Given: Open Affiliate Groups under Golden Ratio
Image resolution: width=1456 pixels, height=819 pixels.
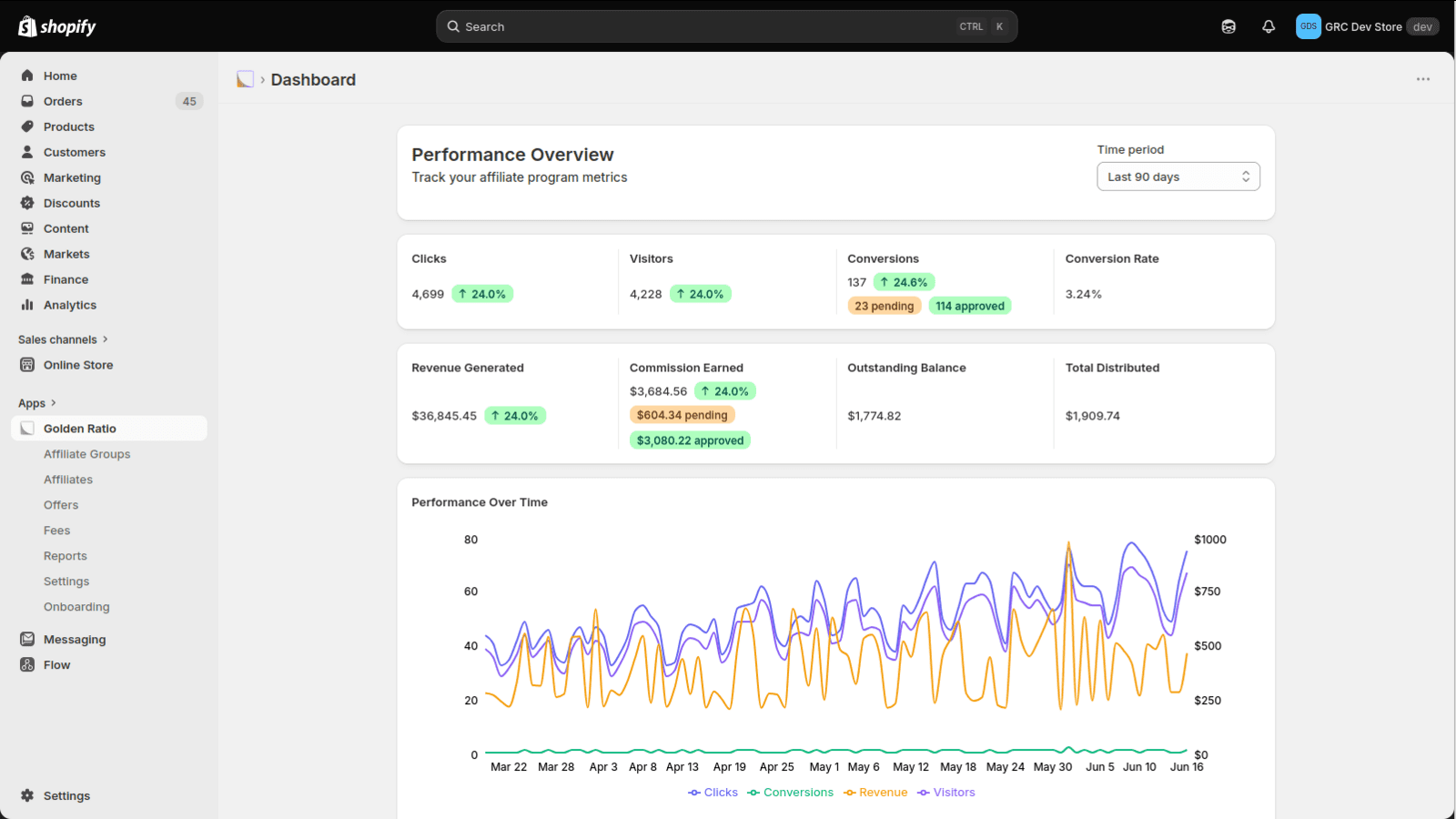Looking at the screenshot, I should pos(87,454).
